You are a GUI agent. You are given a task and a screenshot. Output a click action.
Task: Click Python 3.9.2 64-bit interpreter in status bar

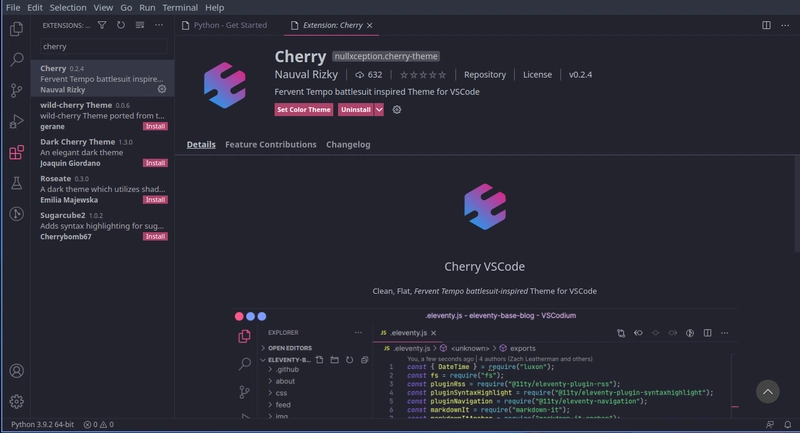[x=42, y=424]
